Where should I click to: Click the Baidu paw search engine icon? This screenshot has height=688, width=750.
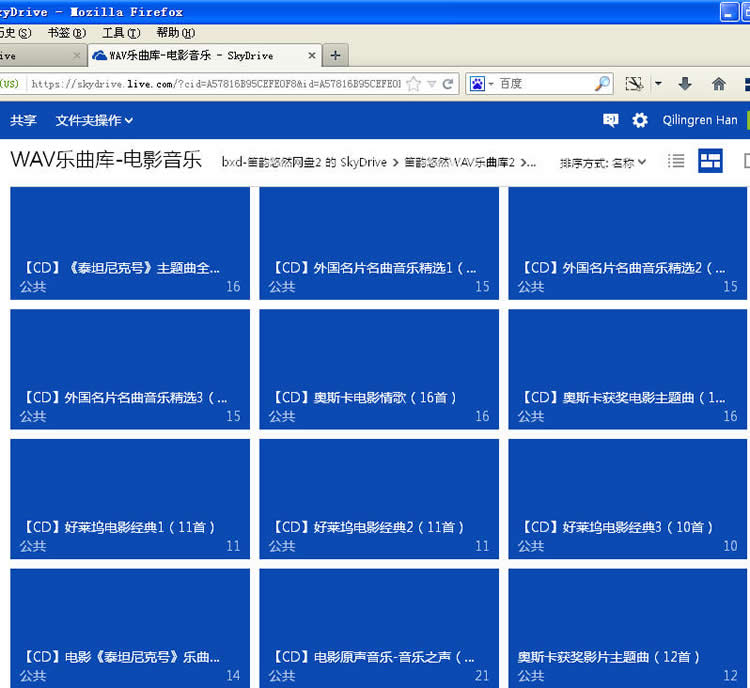(477, 84)
